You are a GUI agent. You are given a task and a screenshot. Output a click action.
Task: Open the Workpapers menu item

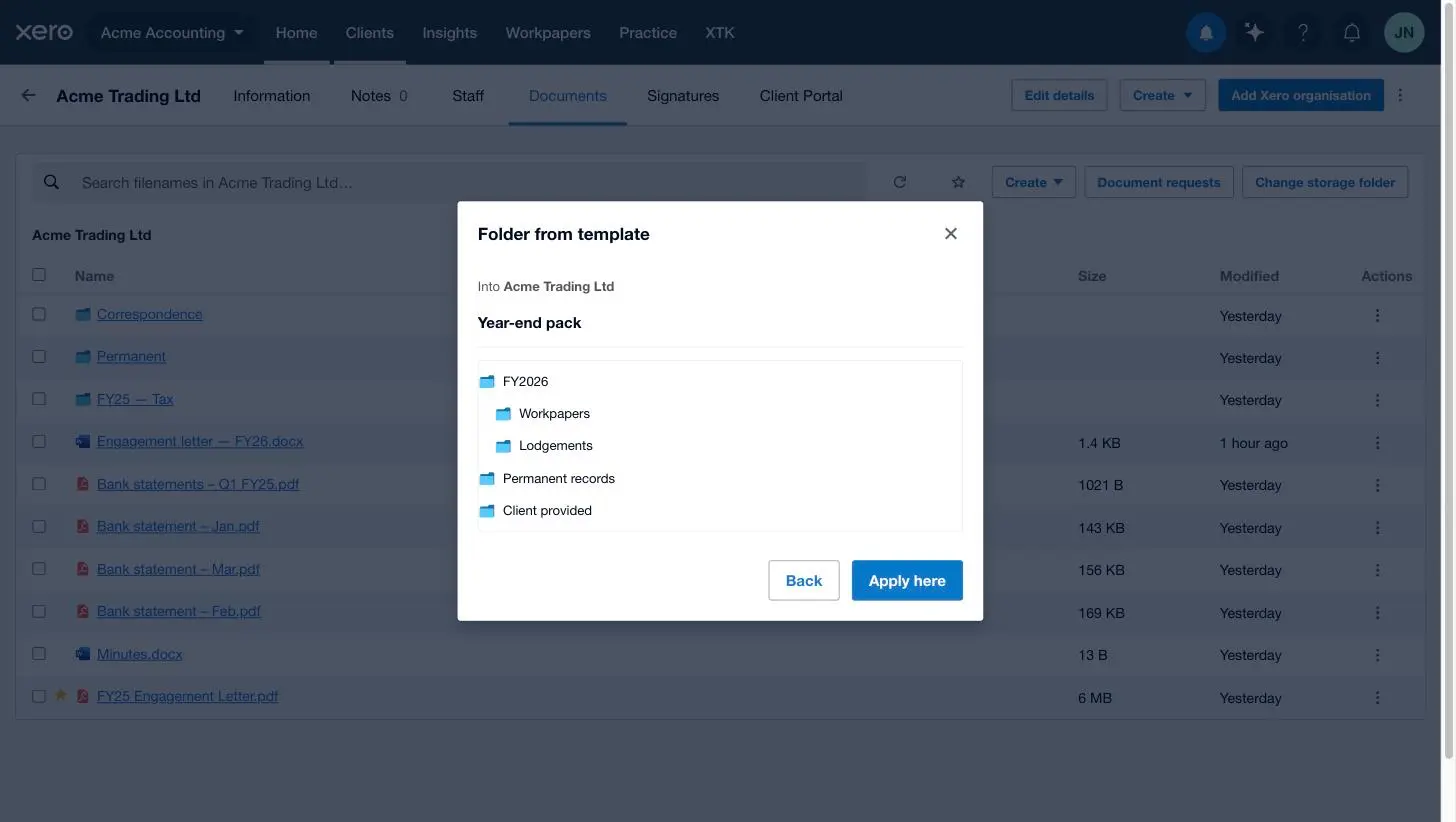(548, 32)
